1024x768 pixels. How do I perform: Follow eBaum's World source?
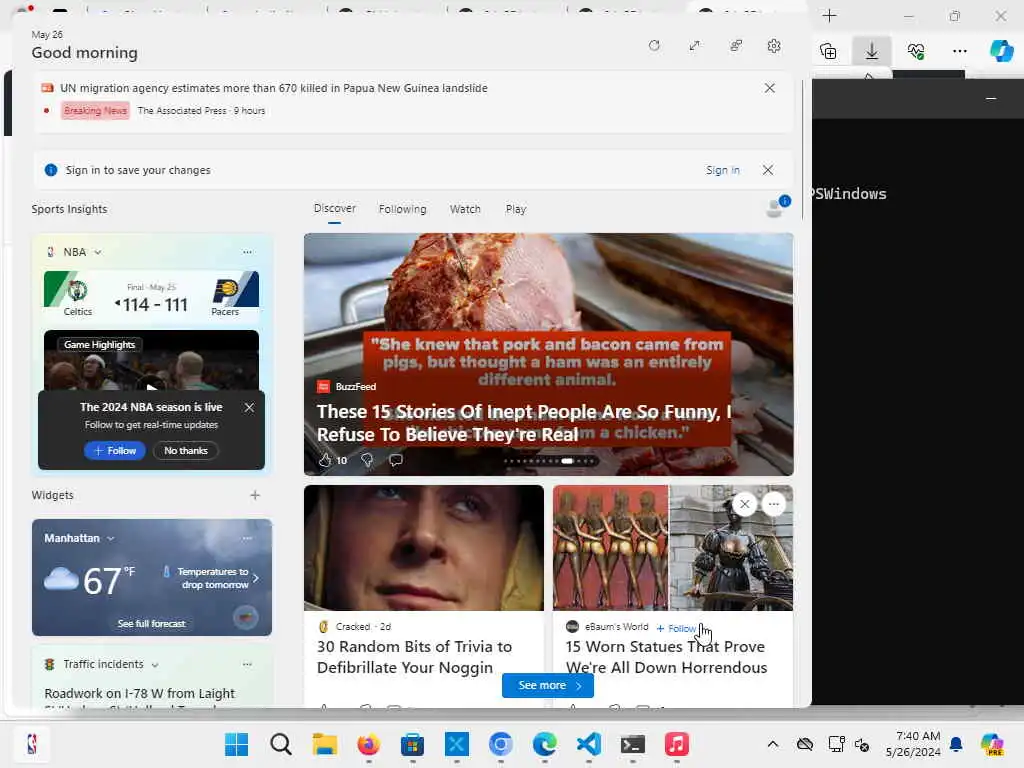click(677, 628)
